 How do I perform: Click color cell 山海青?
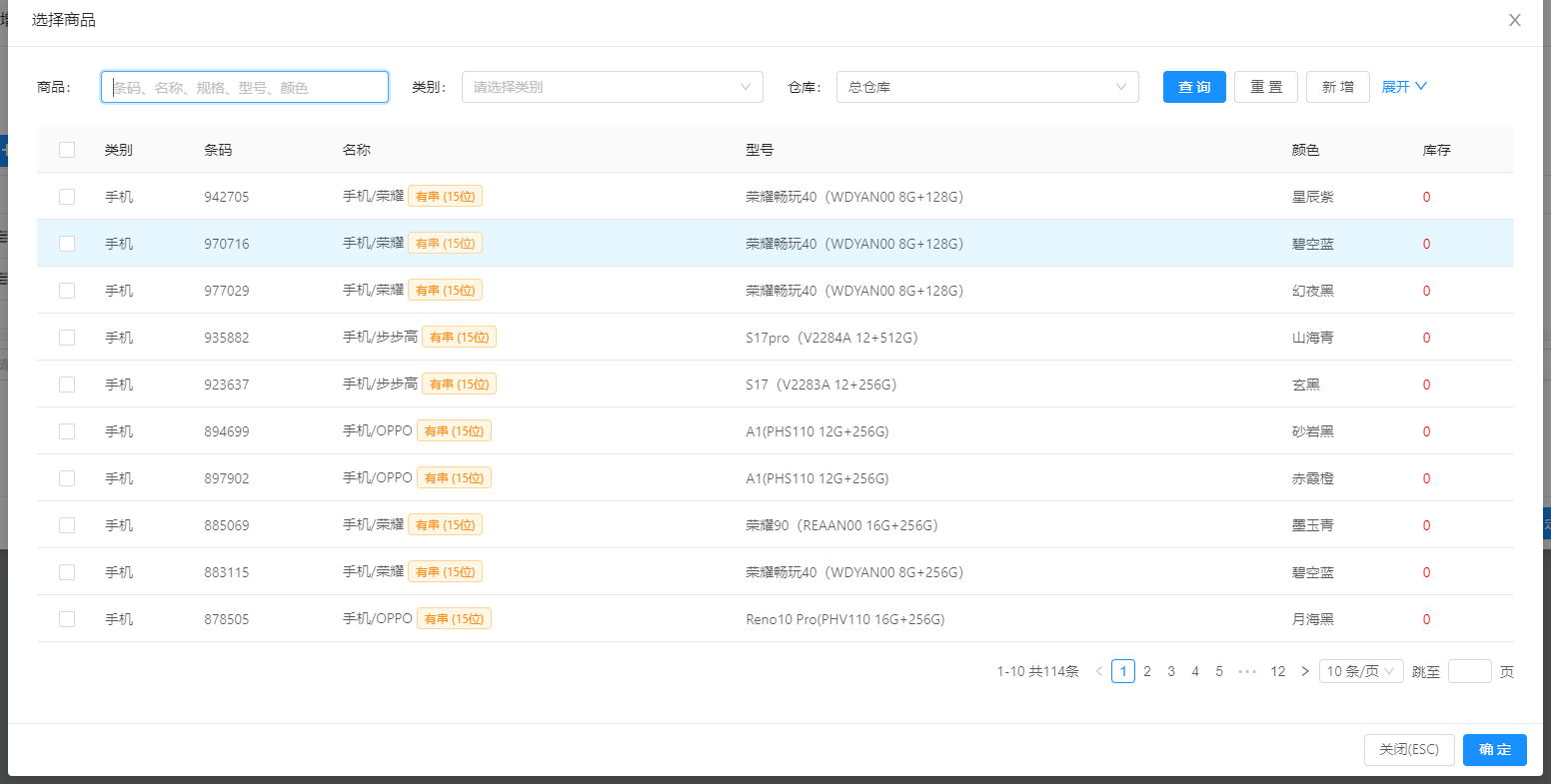(1312, 338)
